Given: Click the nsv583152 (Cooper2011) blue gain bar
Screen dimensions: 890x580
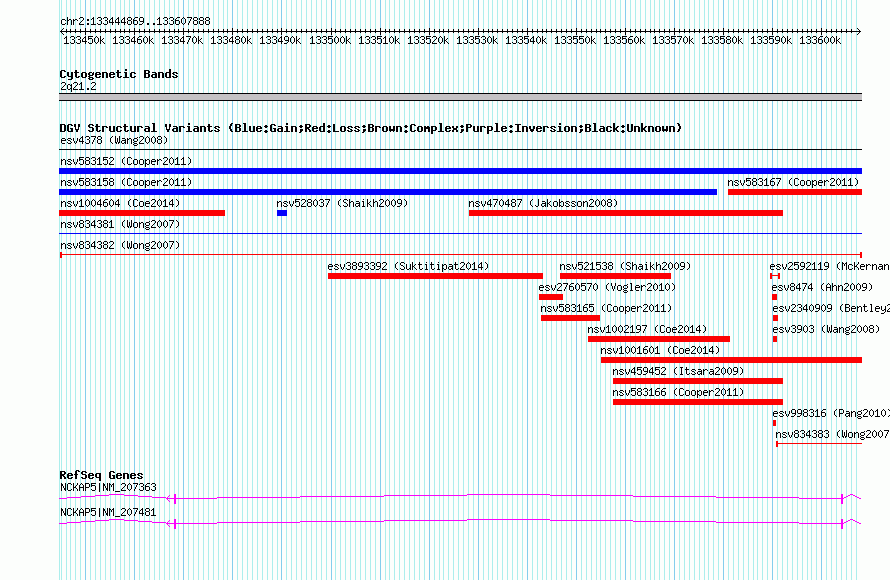Looking at the screenshot, I should (x=460, y=171).
